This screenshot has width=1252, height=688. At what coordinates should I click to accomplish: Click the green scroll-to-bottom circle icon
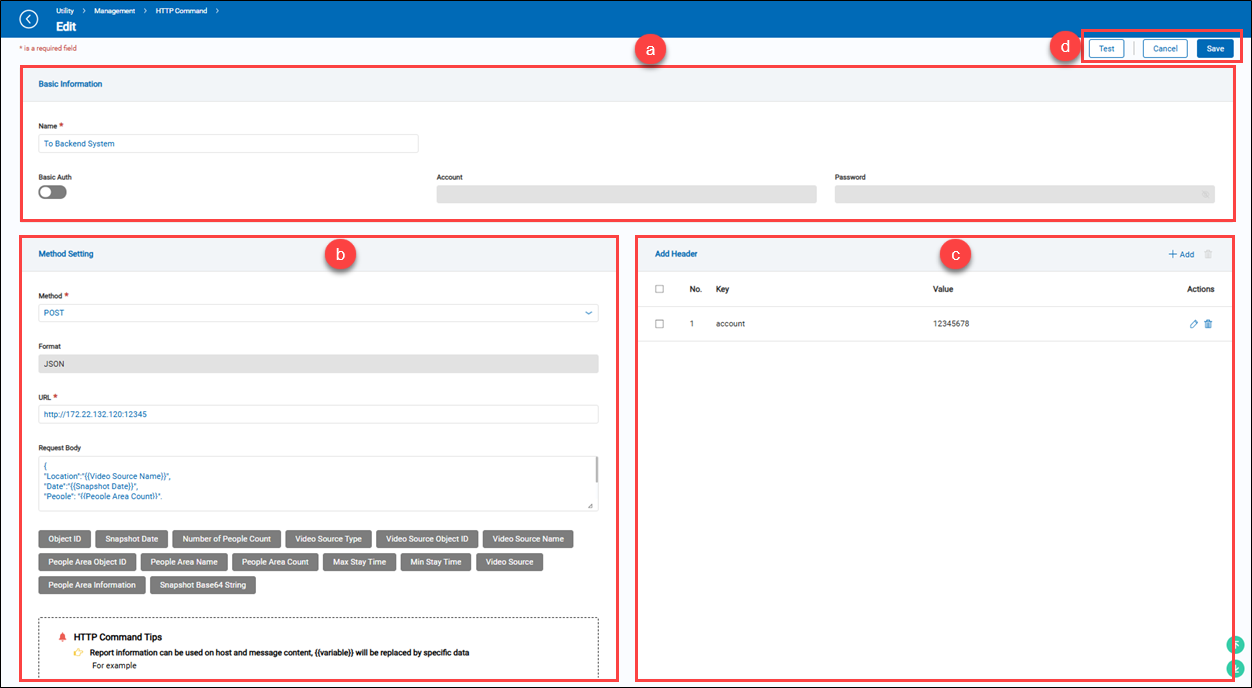pyautogui.click(x=1236, y=668)
